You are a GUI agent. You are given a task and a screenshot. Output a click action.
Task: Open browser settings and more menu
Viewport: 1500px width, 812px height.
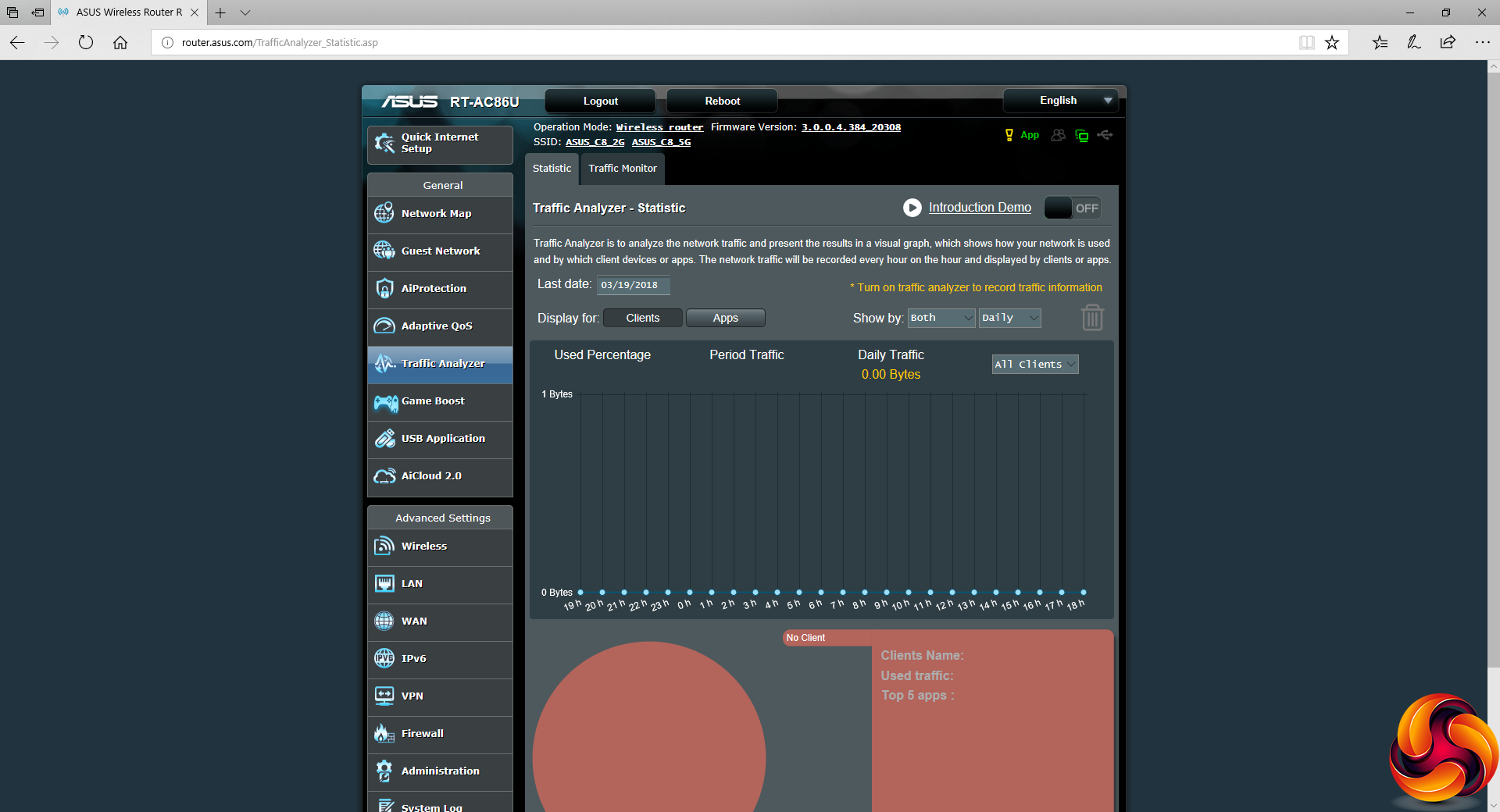[1482, 42]
